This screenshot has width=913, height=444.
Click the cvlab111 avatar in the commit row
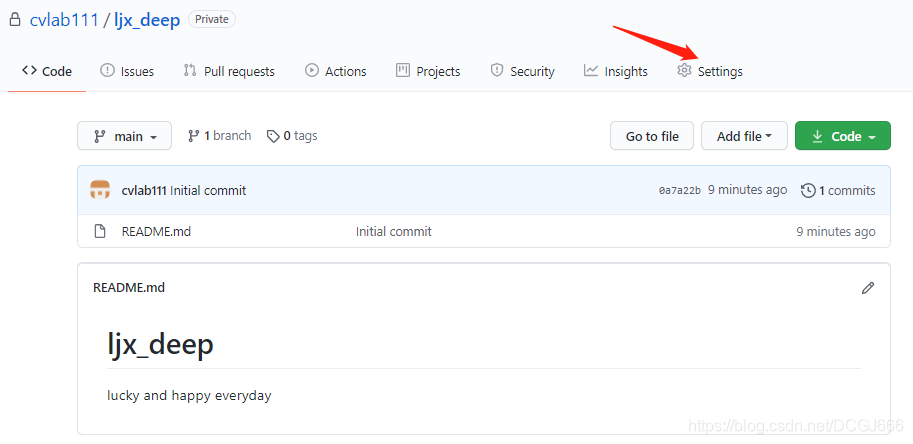click(x=100, y=190)
